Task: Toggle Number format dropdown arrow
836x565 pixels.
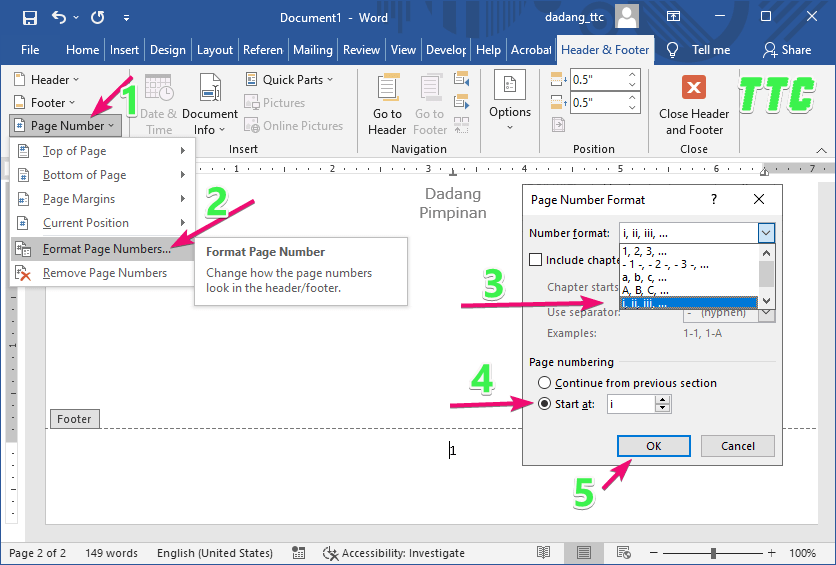Action: coord(766,233)
